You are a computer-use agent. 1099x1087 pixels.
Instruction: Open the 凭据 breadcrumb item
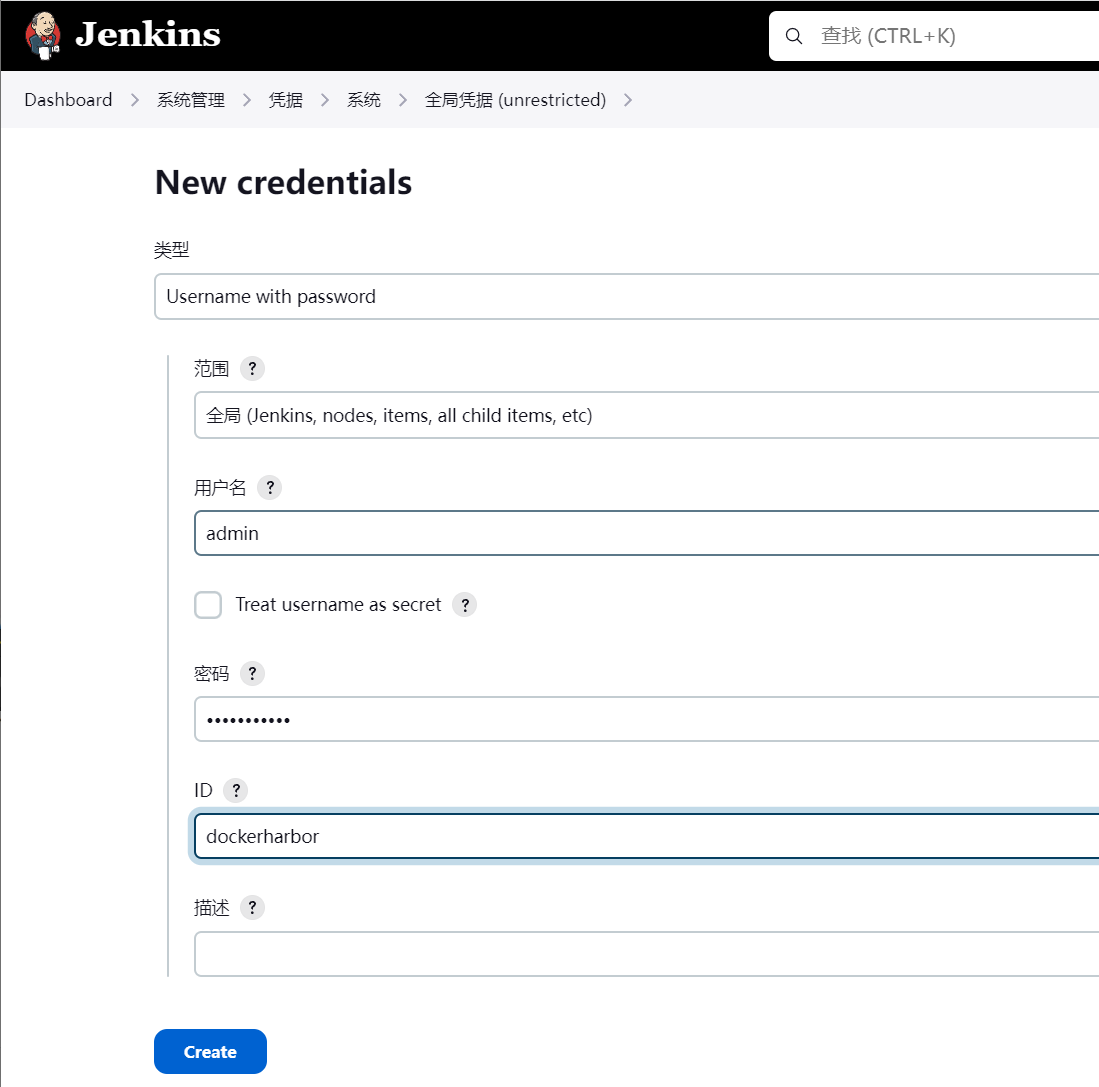click(285, 100)
